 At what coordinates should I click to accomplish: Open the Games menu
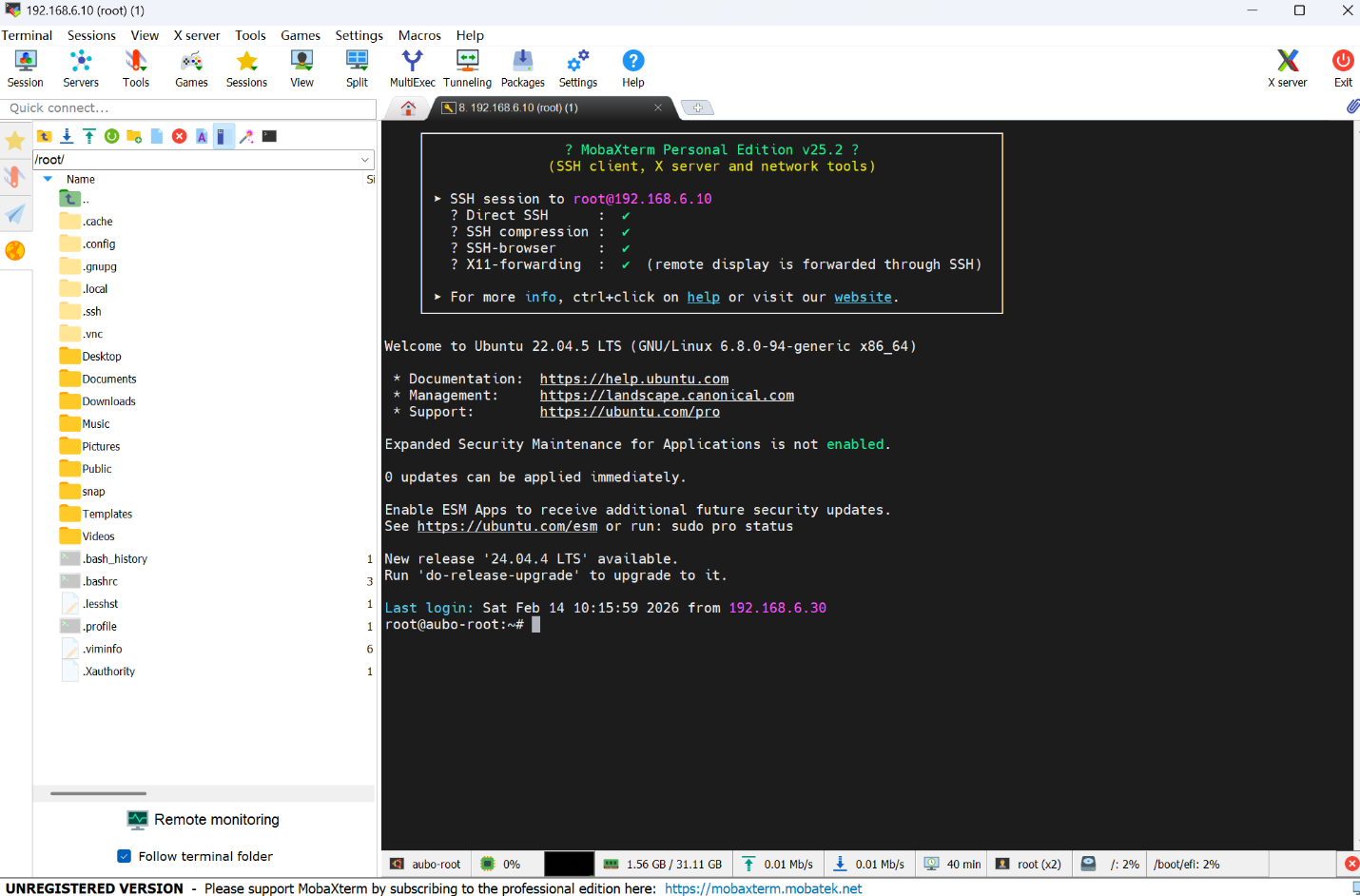(x=301, y=35)
